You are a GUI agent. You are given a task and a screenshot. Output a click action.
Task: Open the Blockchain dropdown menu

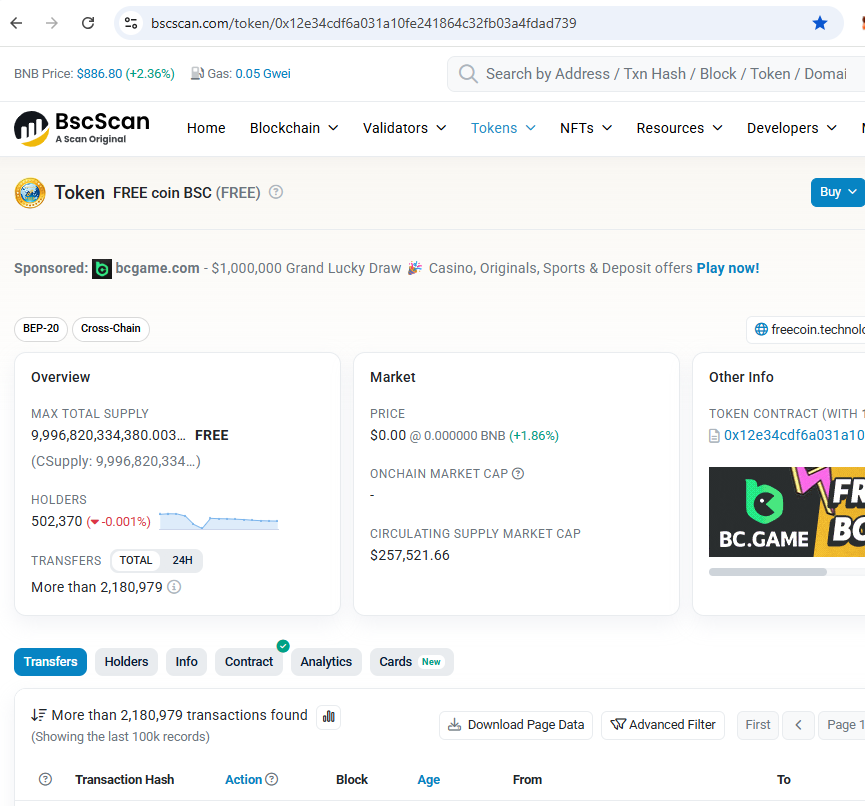pos(294,128)
